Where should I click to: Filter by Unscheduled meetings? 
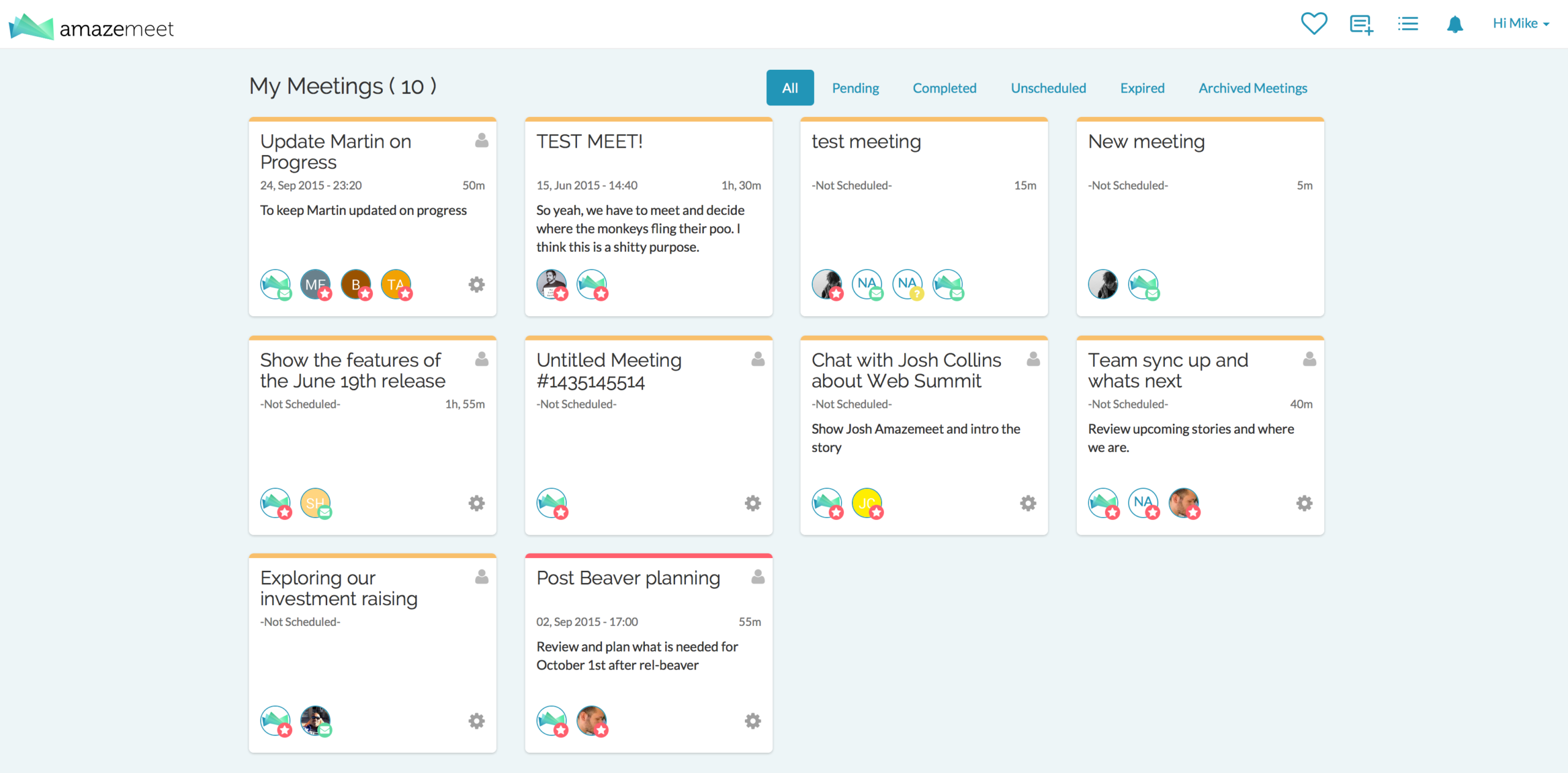coord(1048,88)
